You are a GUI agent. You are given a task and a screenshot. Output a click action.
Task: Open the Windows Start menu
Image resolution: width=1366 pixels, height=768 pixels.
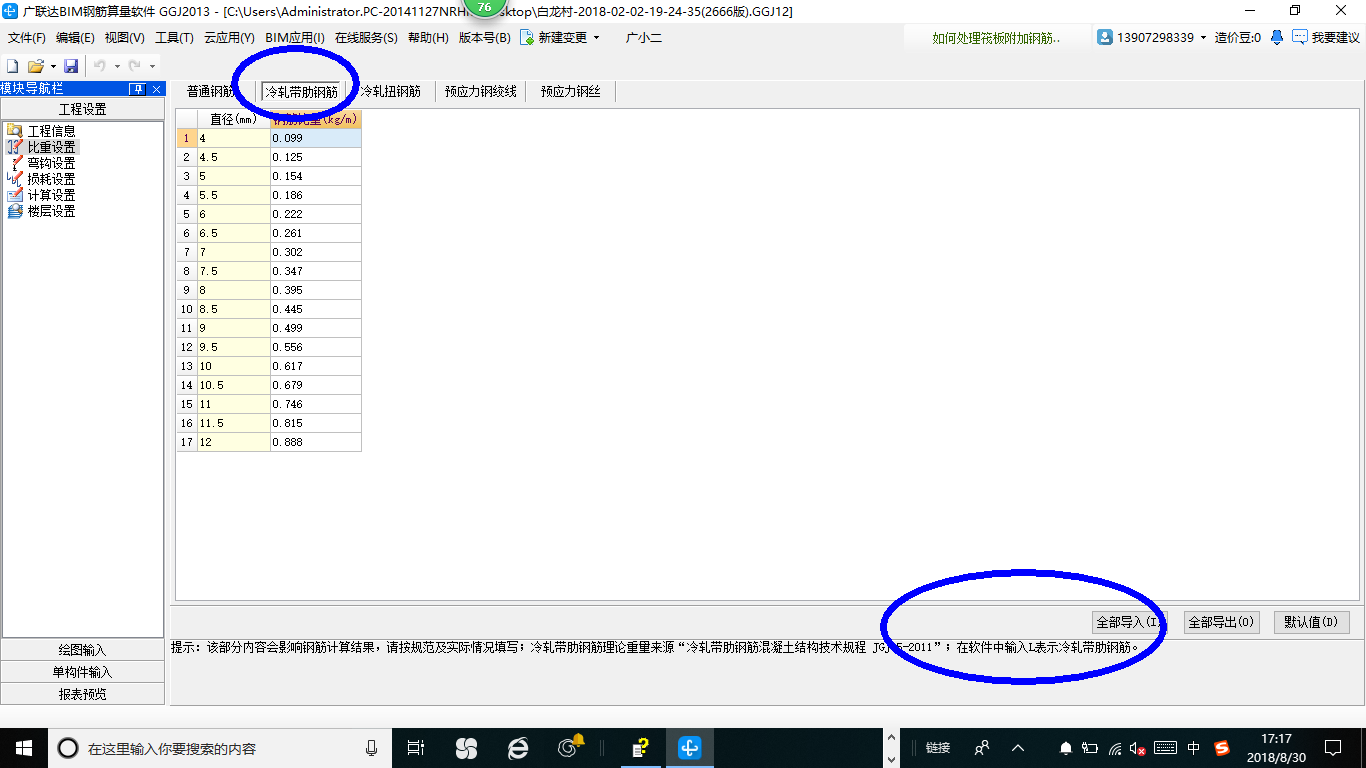pyautogui.click(x=24, y=748)
